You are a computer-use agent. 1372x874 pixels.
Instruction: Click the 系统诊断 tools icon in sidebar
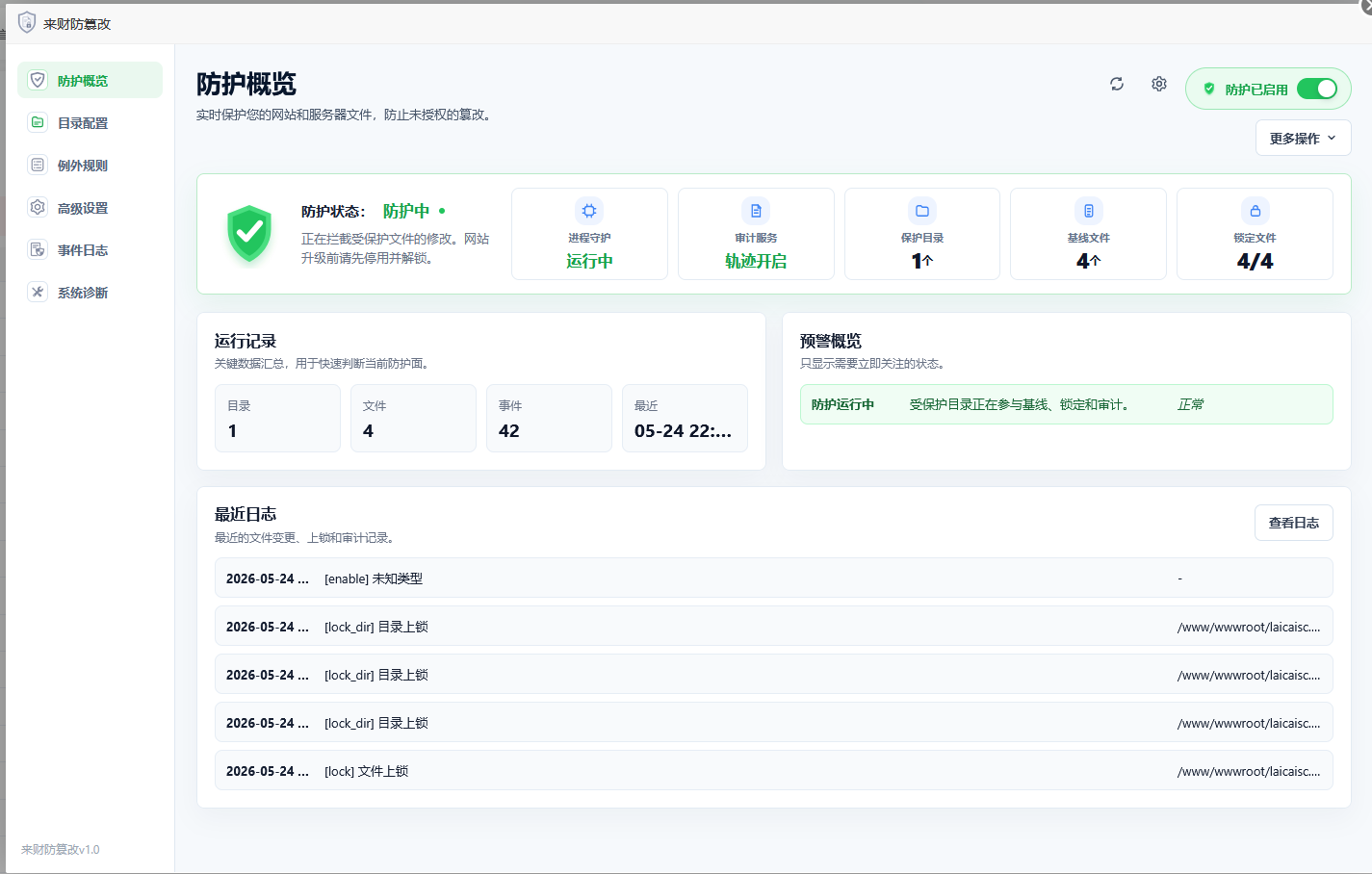(38, 292)
